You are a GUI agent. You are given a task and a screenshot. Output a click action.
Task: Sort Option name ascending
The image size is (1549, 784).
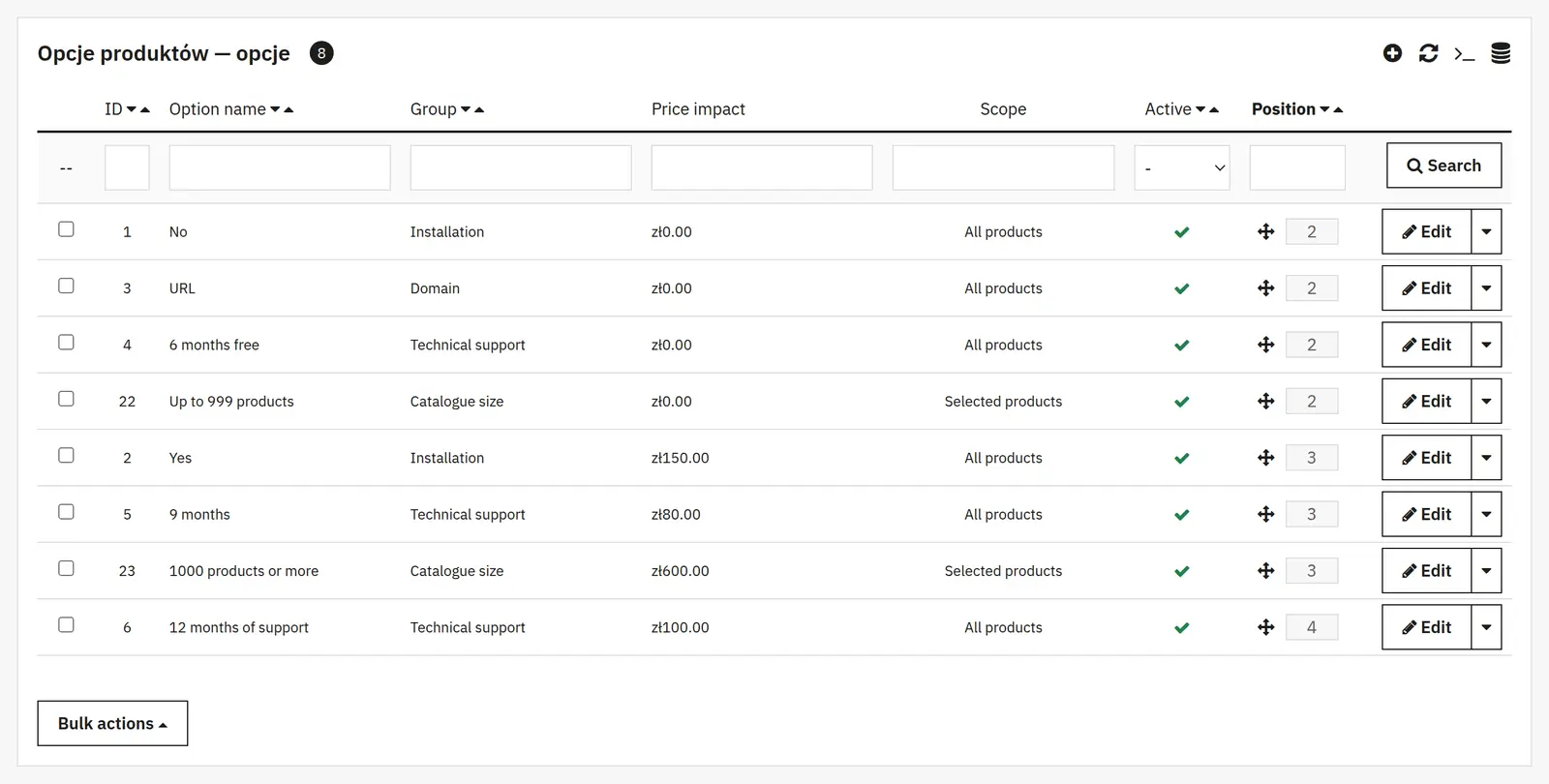(x=289, y=109)
